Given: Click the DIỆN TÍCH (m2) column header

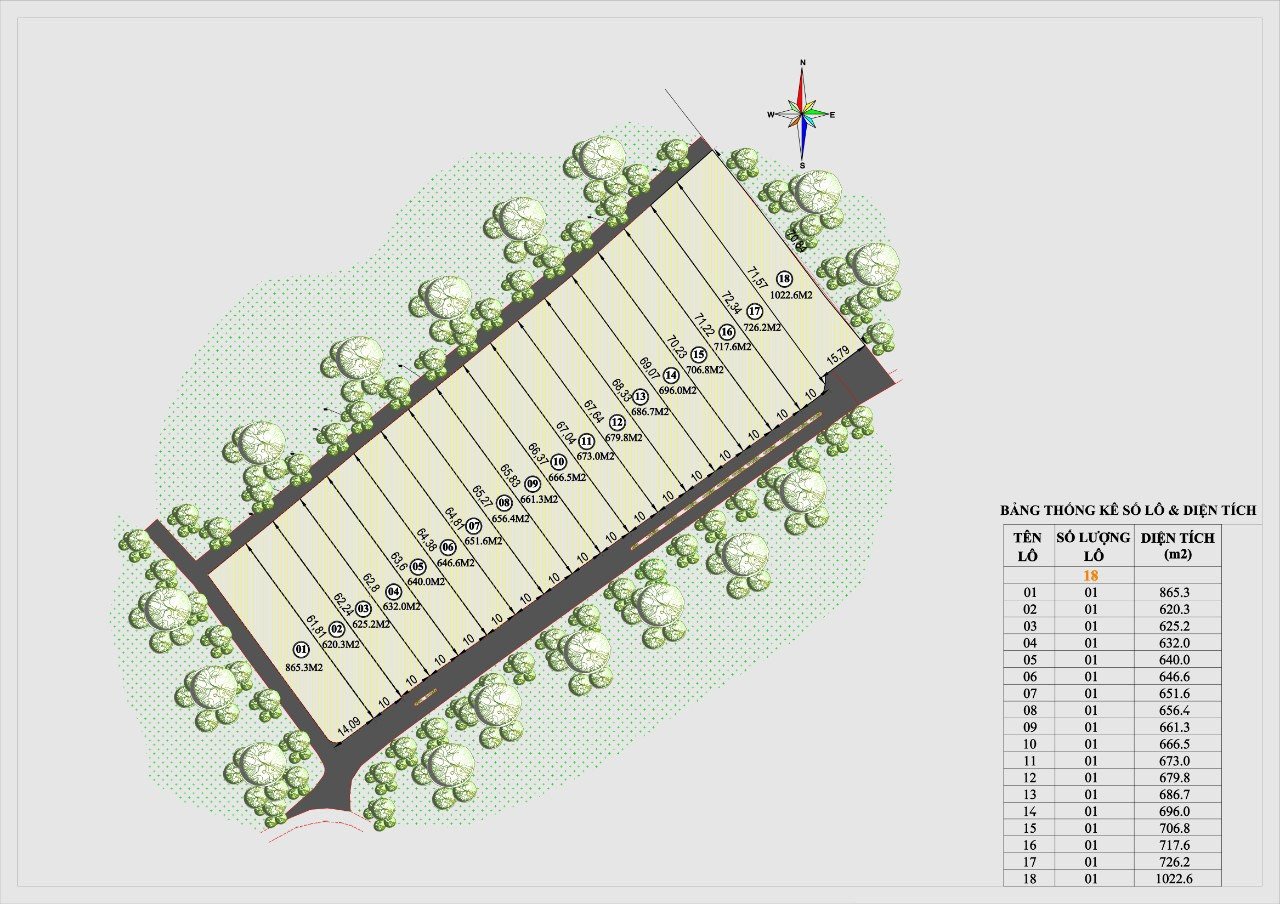Looking at the screenshot, I should tap(1178, 546).
